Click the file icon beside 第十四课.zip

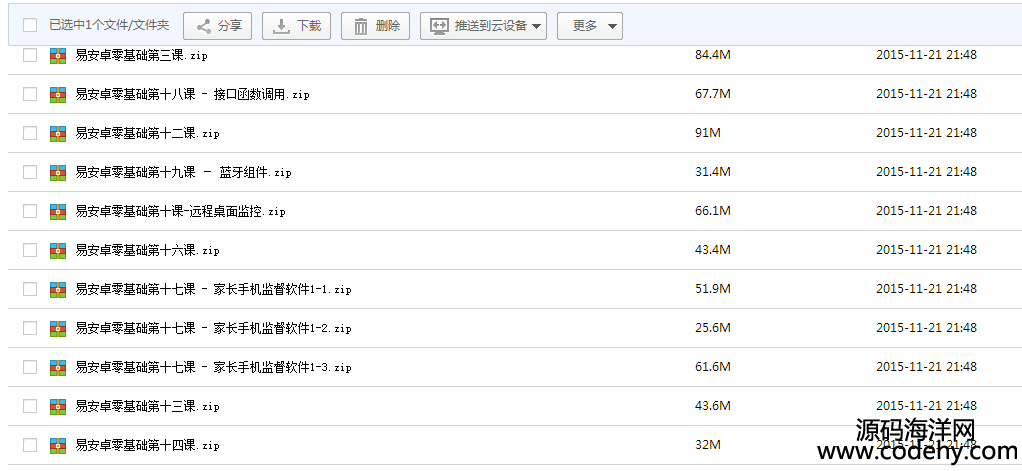point(58,446)
